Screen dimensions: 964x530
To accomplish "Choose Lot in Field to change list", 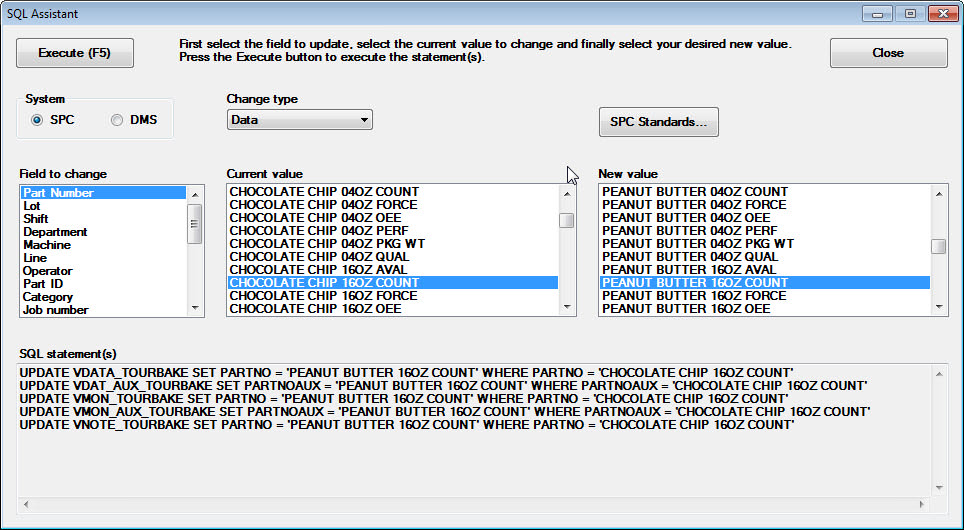I will 32,206.
